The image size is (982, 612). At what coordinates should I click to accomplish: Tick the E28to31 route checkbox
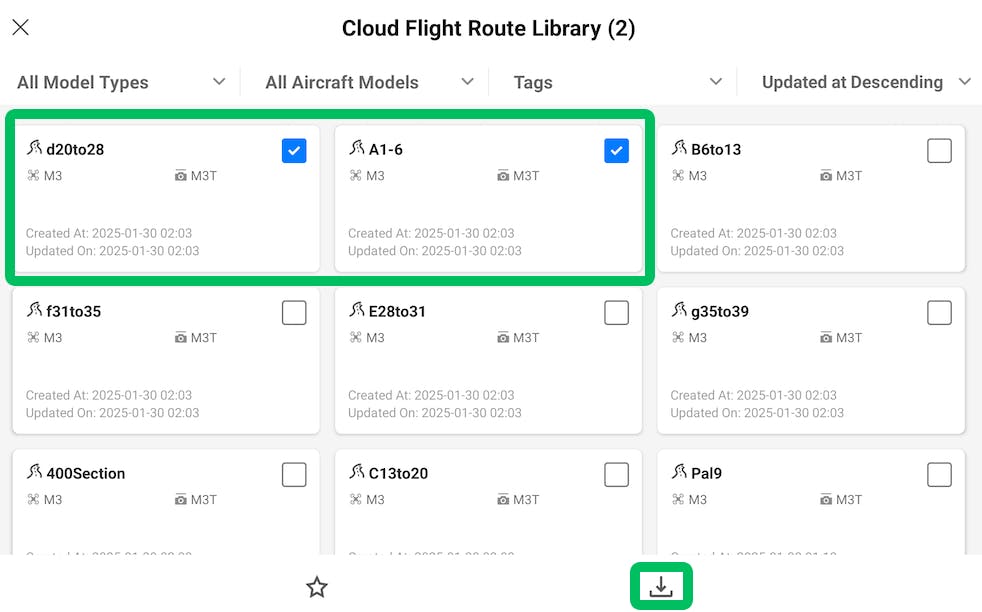pyautogui.click(x=617, y=313)
